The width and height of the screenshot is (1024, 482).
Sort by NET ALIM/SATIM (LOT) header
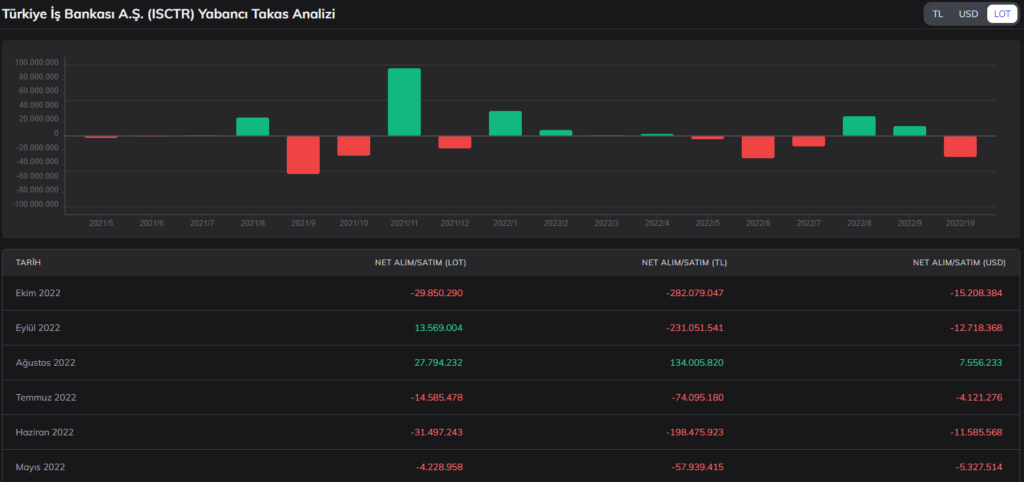(421, 263)
